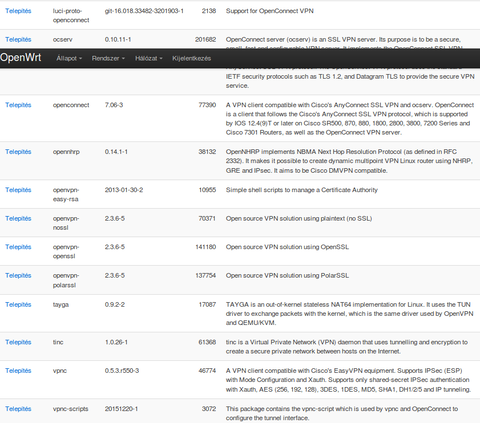Click size value 38132
Image resolution: width=480 pixels, height=423 pixels.
click(207, 152)
